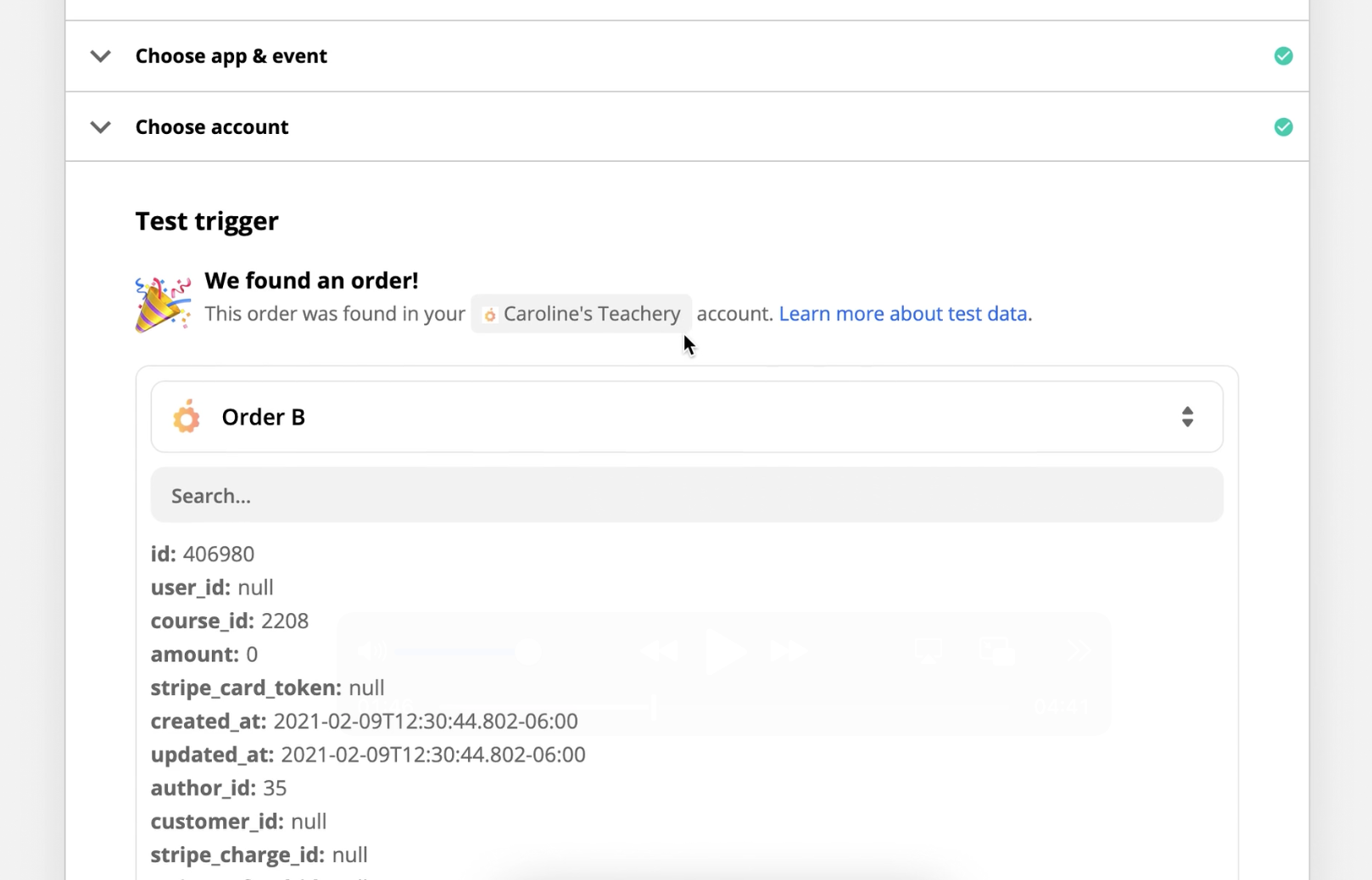Open Learn more about test data link

(x=905, y=314)
